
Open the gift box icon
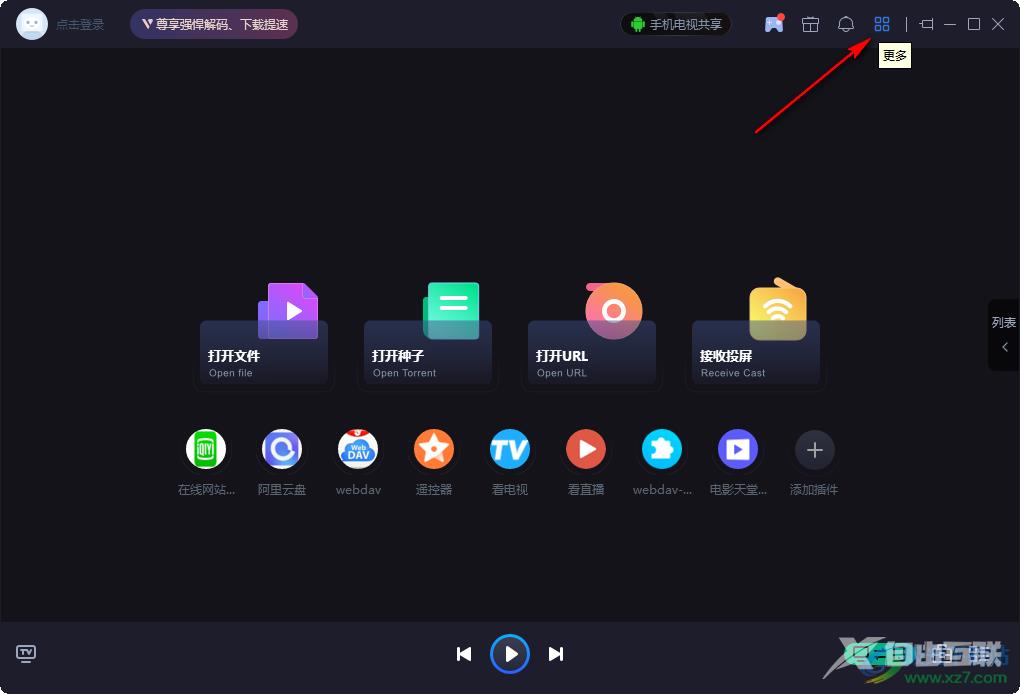coord(810,25)
